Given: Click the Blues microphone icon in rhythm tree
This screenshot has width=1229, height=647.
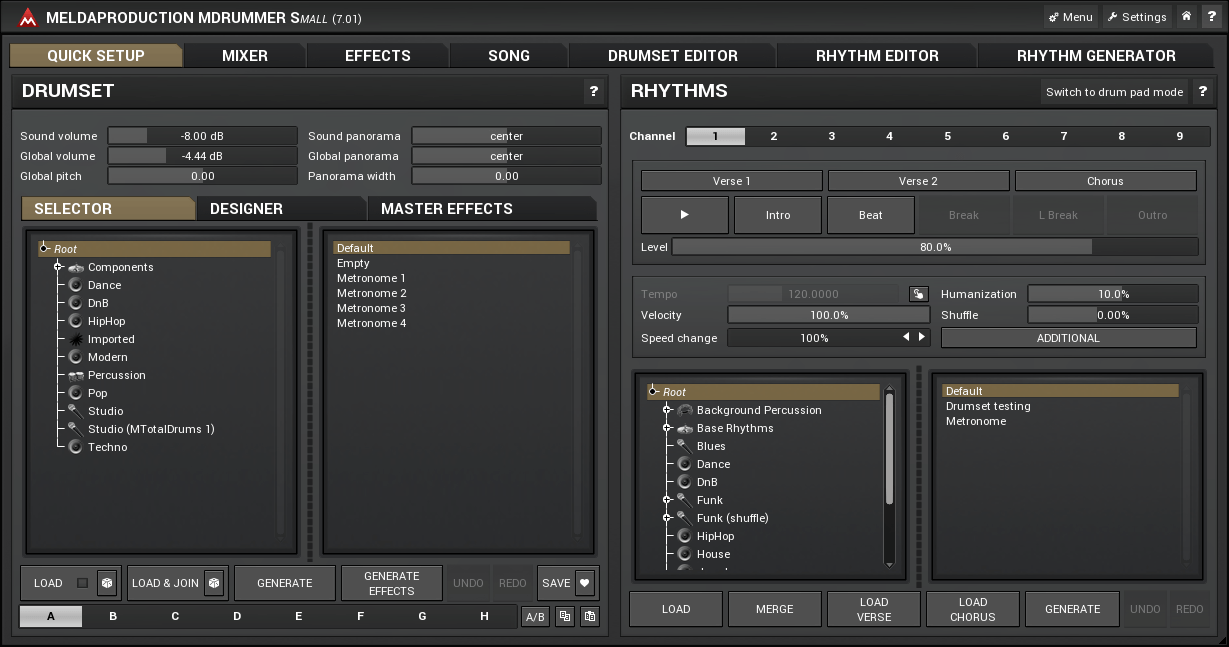Looking at the screenshot, I should (x=685, y=446).
